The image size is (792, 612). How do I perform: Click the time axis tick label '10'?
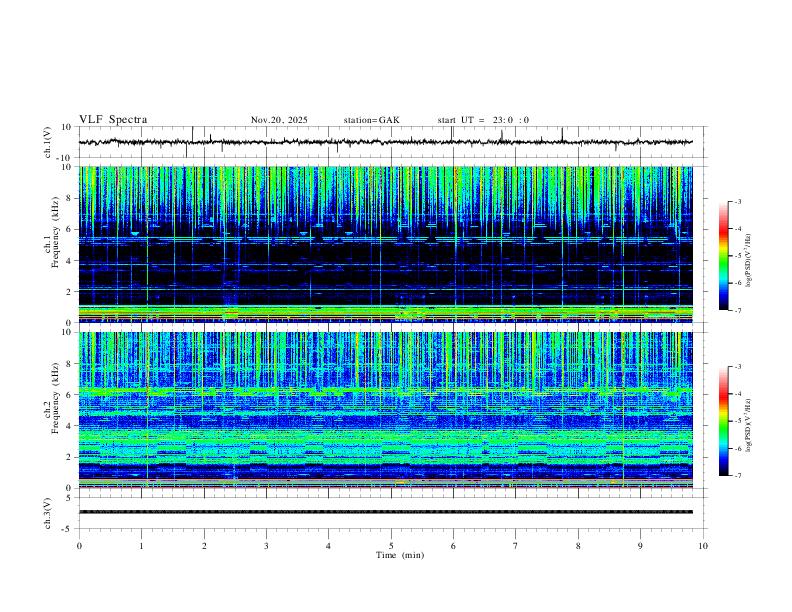click(703, 546)
